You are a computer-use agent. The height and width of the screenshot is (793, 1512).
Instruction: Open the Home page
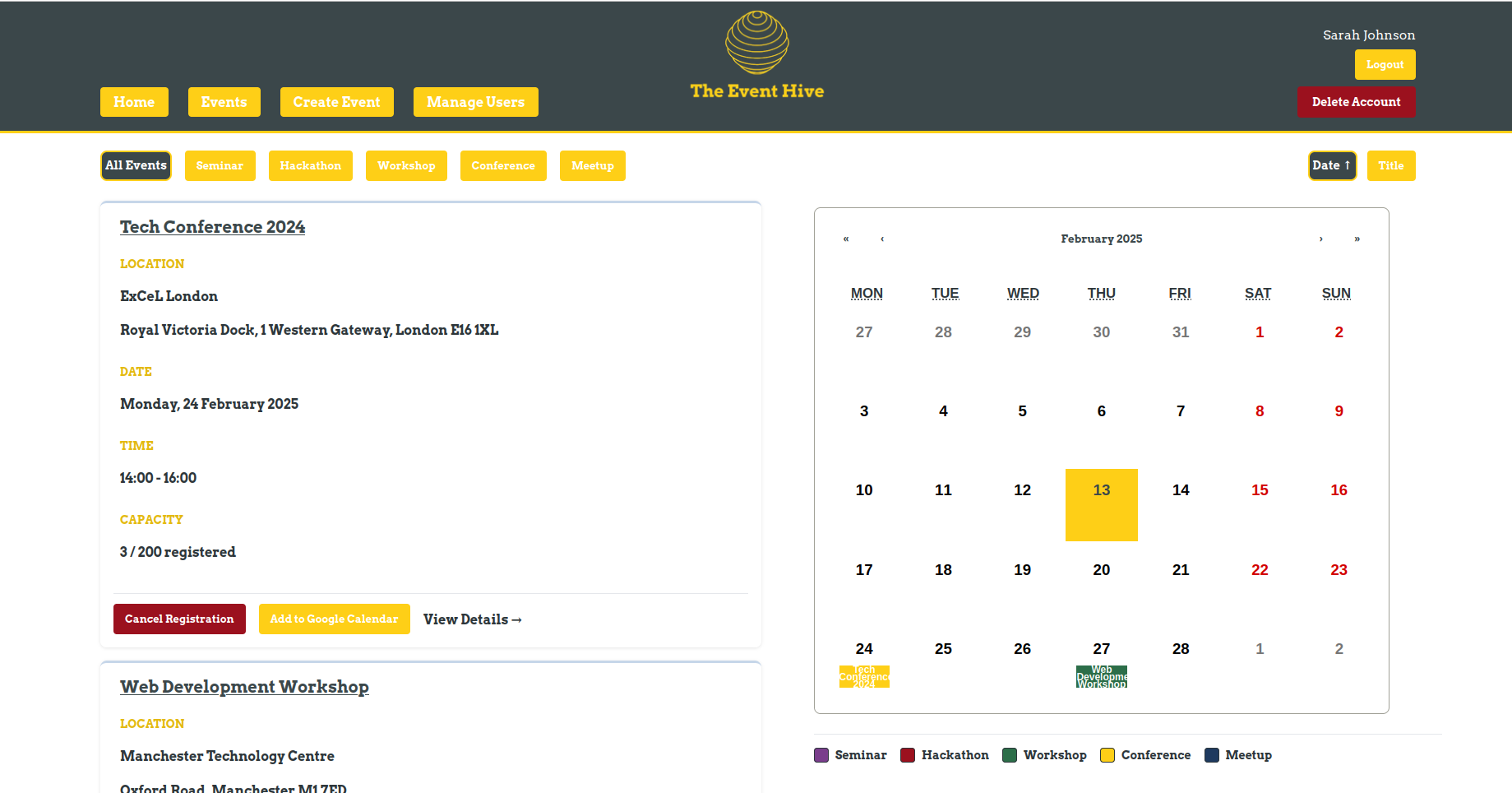pyautogui.click(x=134, y=102)
